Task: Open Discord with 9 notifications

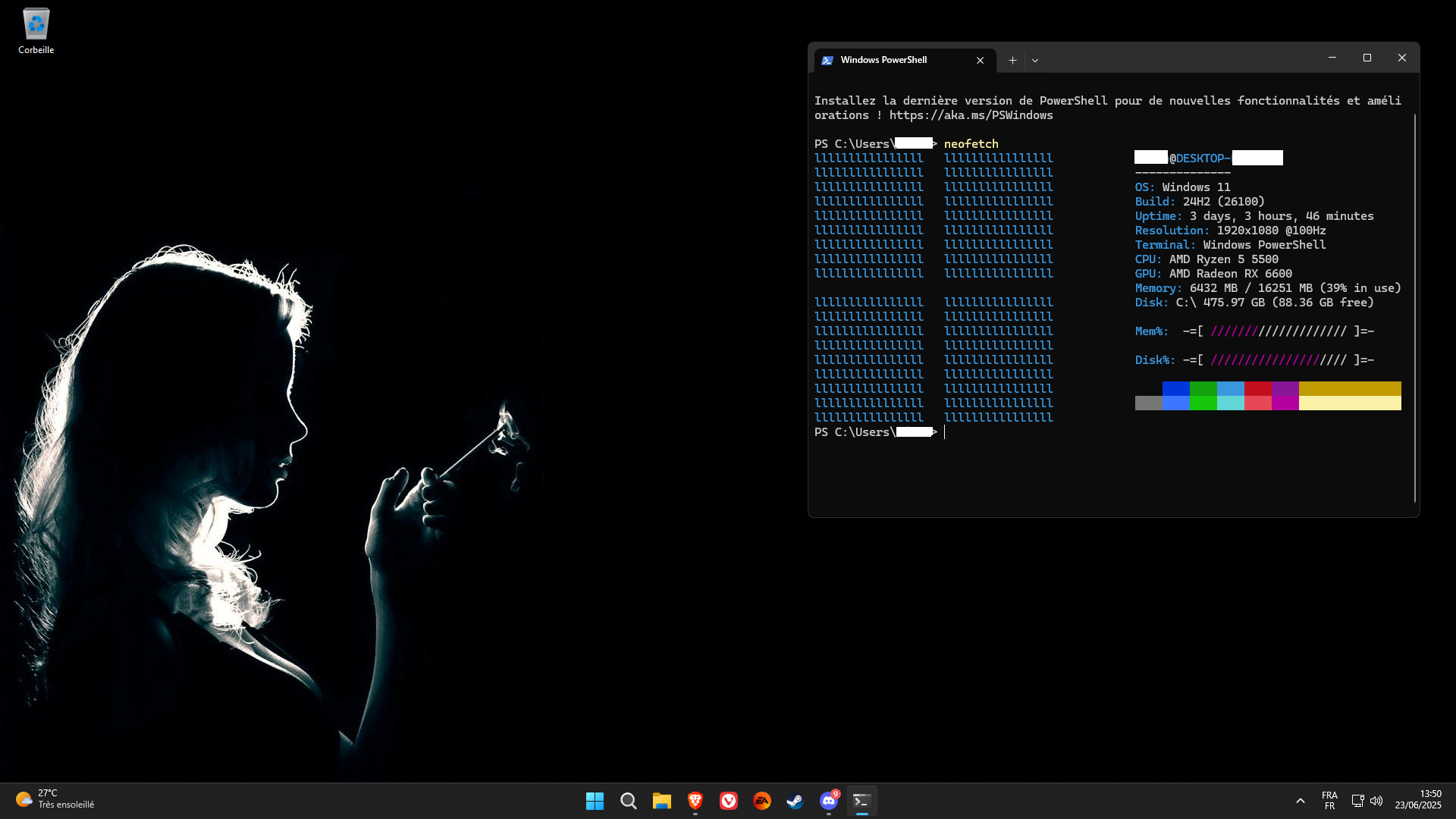Action: click(x=828, y=801)
